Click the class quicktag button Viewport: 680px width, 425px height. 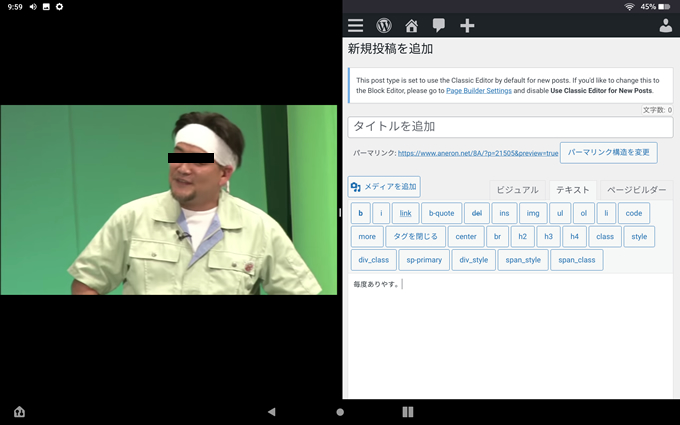click(605, 236)
